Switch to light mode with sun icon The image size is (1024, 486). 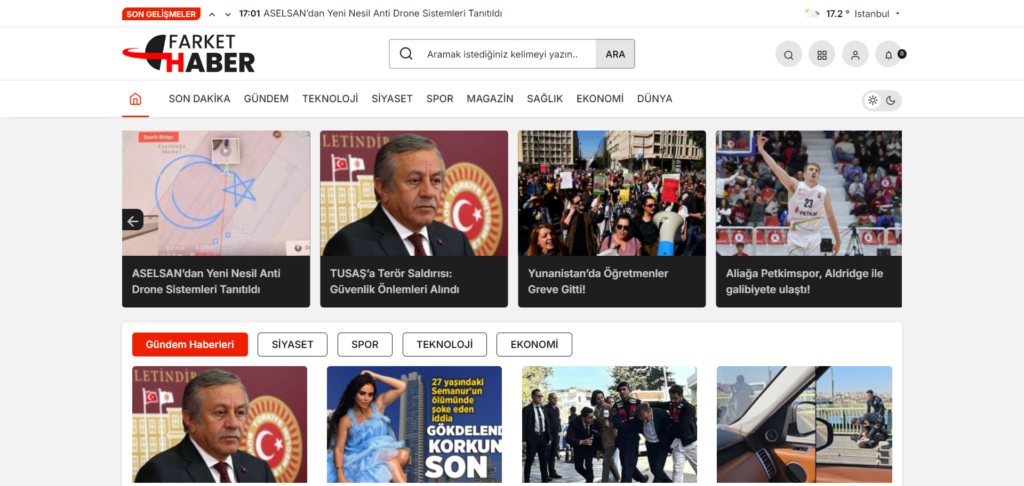pyautogui.click(x=873, y=100)
